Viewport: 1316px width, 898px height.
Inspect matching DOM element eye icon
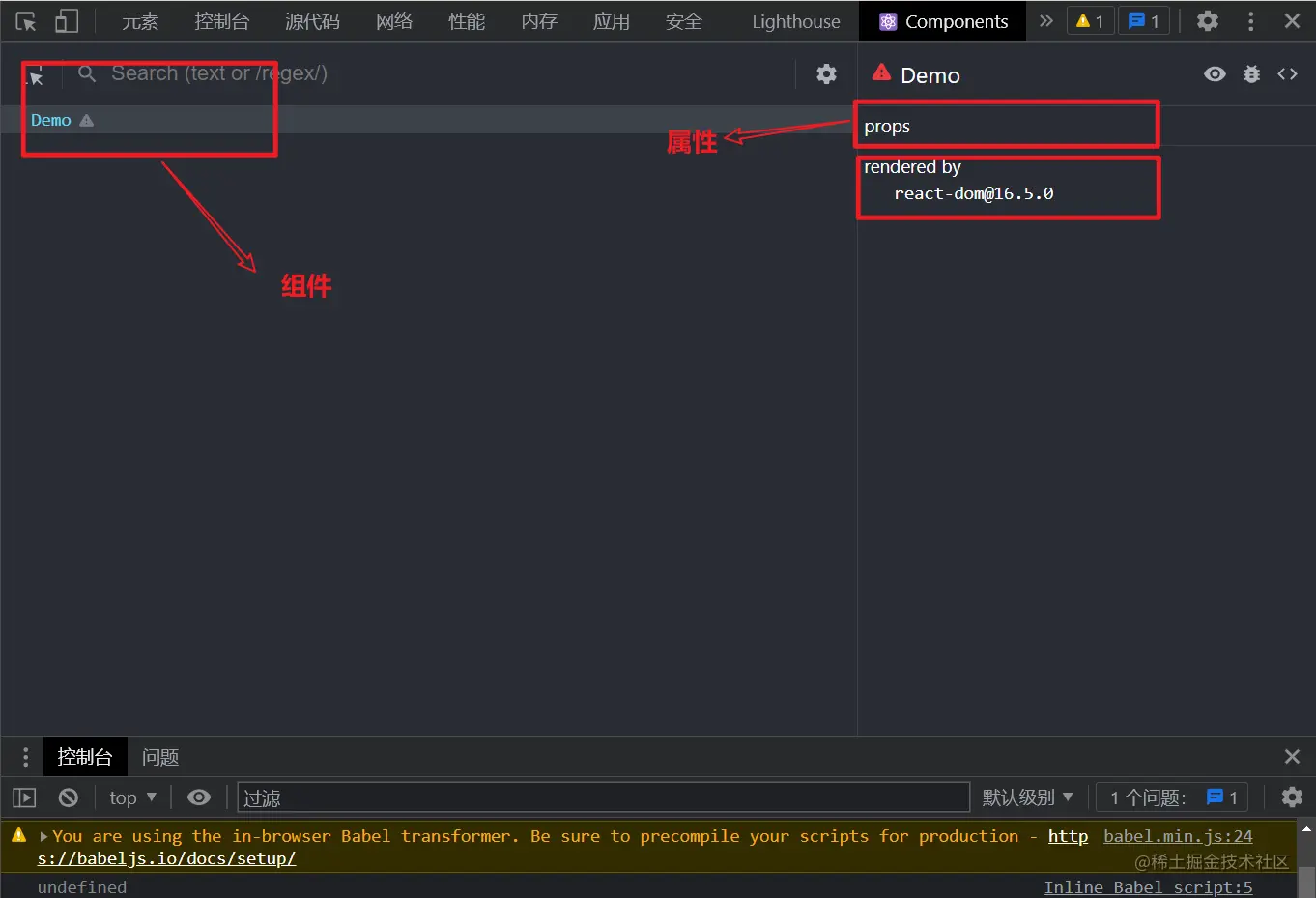(x=1215, y=73)
